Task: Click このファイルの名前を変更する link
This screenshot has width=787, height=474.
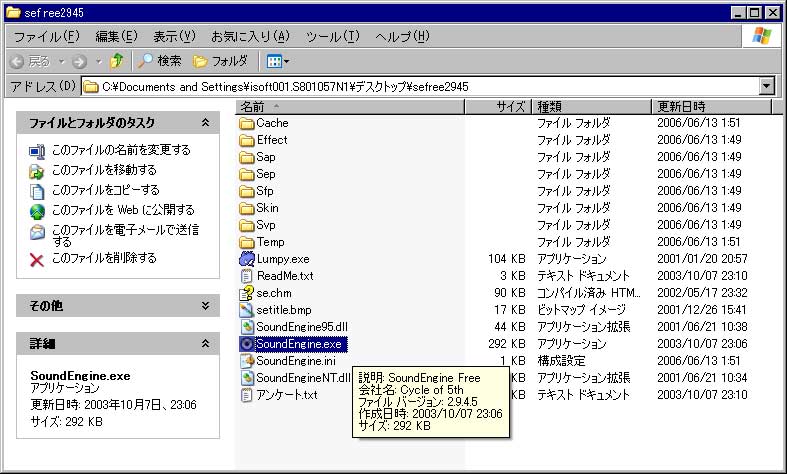Action: click(121, 150)
